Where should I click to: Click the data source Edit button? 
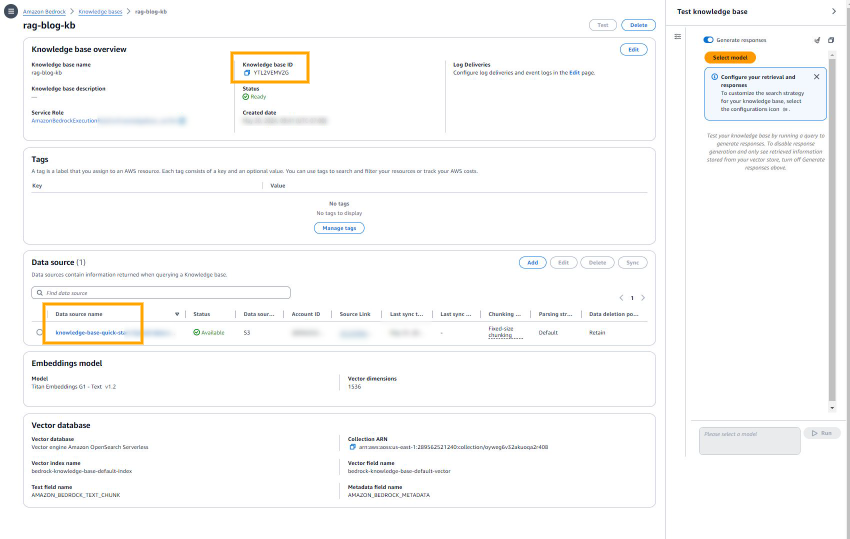tap(564, 263)
